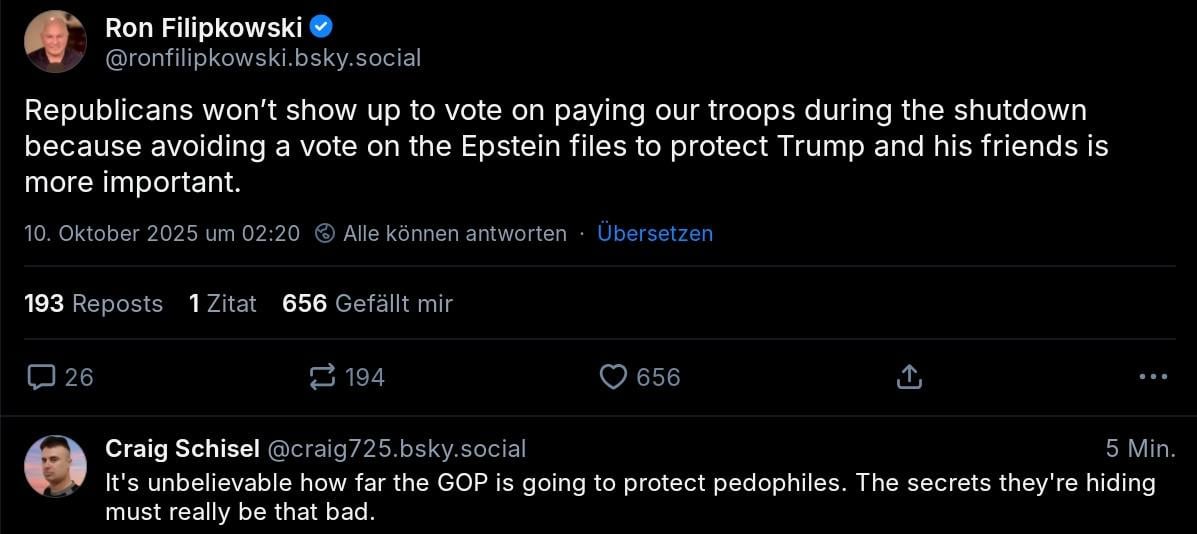
Task: Open the three-dot more options menu
Action: click(x=1152, y=377)
